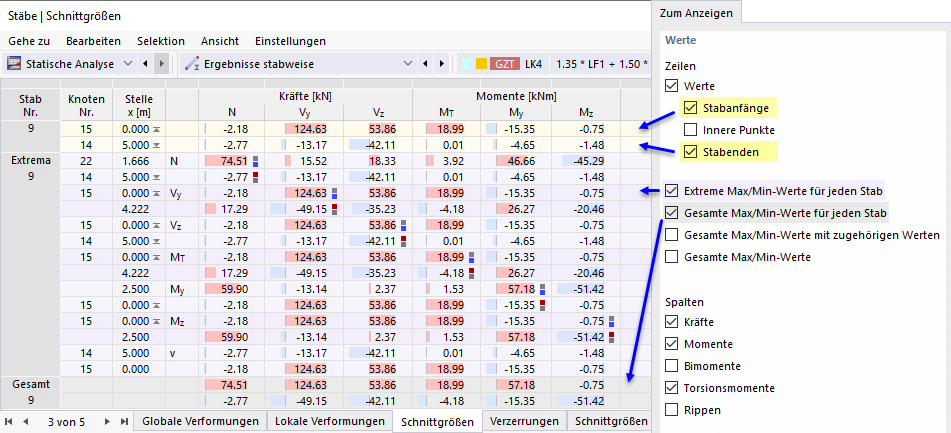The width and height of the screenshot is (951, 433).
Task: Click the Statische Analyse icon
Action: click(x=15, y=64)
